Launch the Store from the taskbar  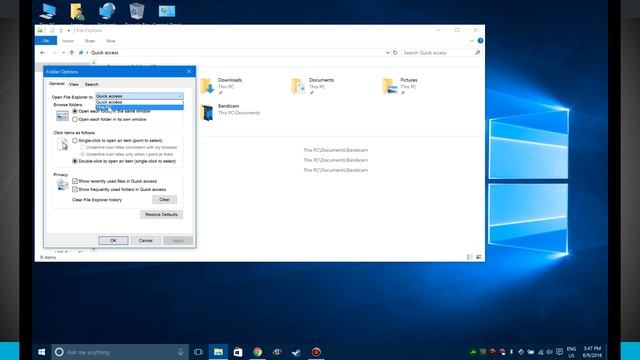coord(238,352)
